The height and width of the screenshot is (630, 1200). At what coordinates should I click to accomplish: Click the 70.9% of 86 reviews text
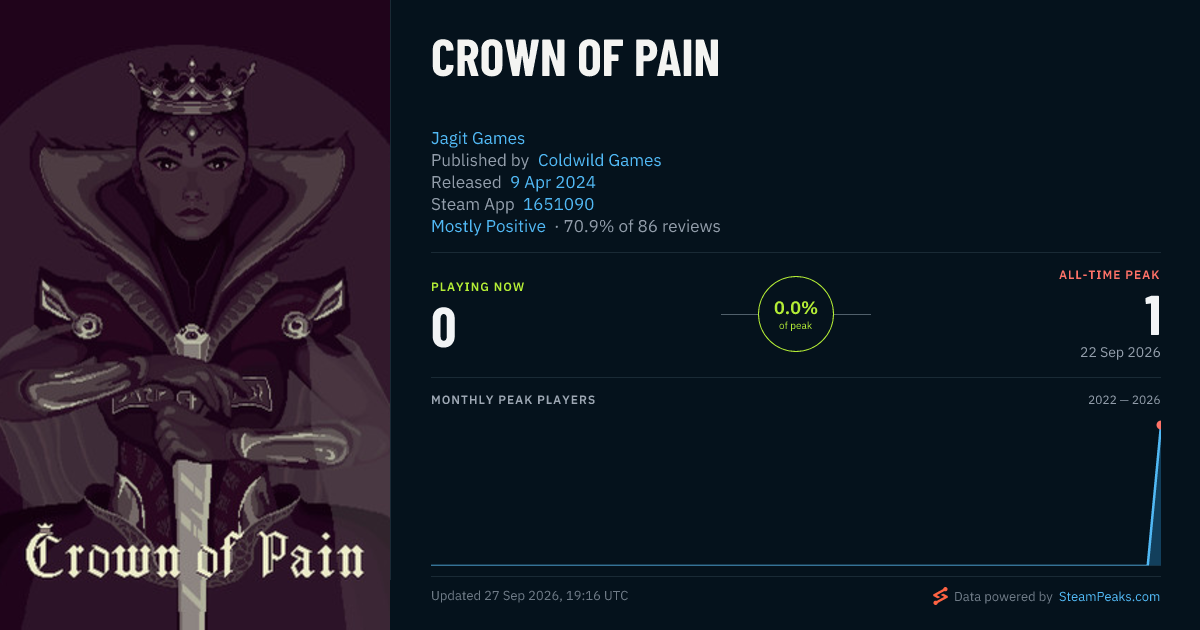642,226
